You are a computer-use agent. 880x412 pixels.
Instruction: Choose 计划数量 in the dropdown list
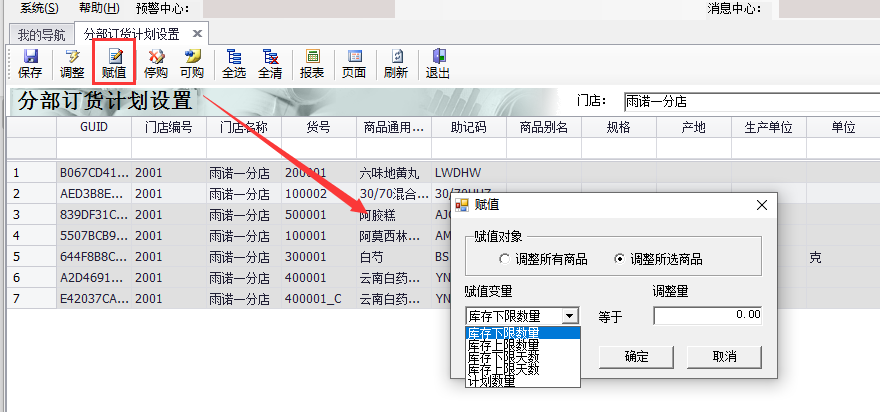point(522,381)
